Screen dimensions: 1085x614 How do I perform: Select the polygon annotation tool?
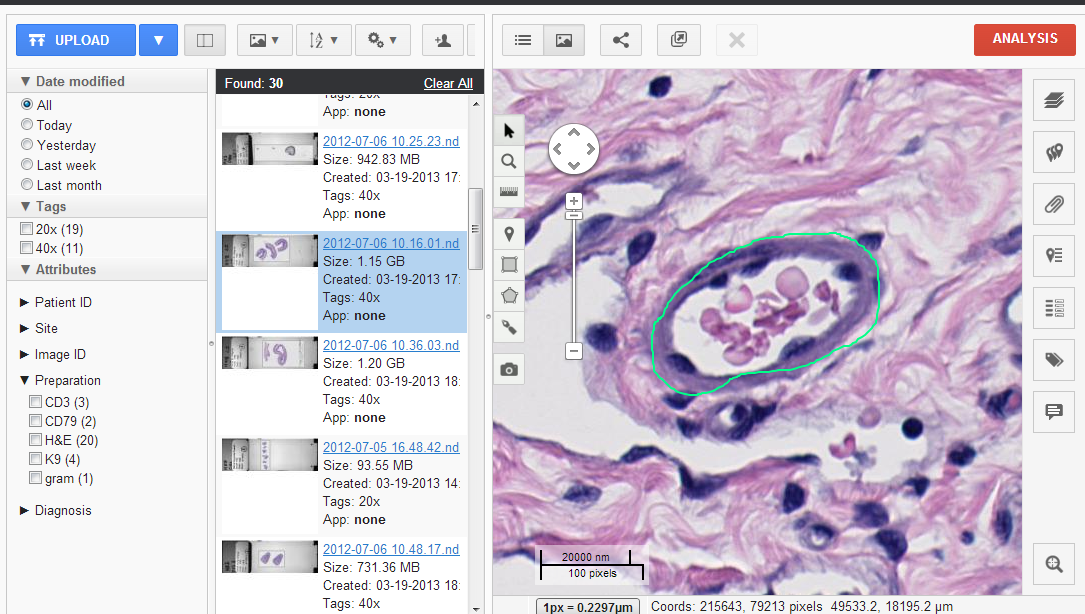tap(509, 295)
